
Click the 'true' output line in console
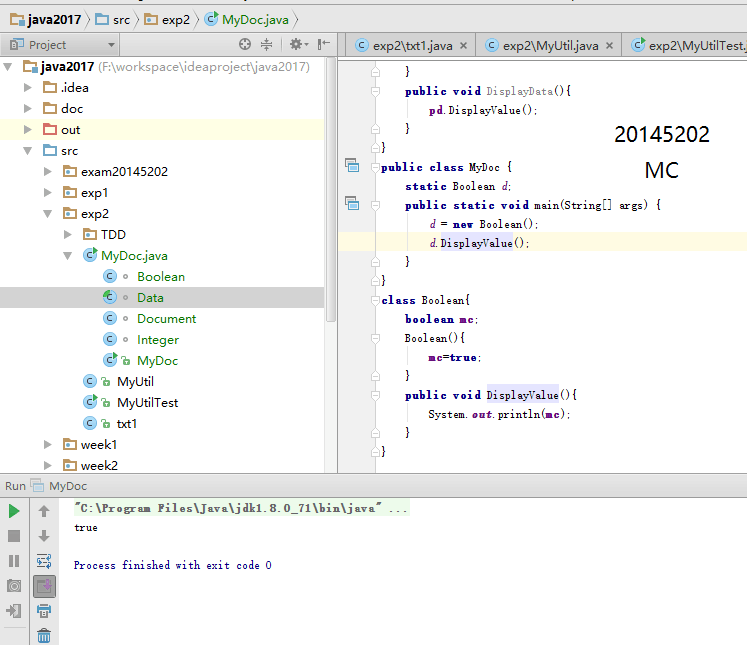pyautogui.click(x=86, y=528)
